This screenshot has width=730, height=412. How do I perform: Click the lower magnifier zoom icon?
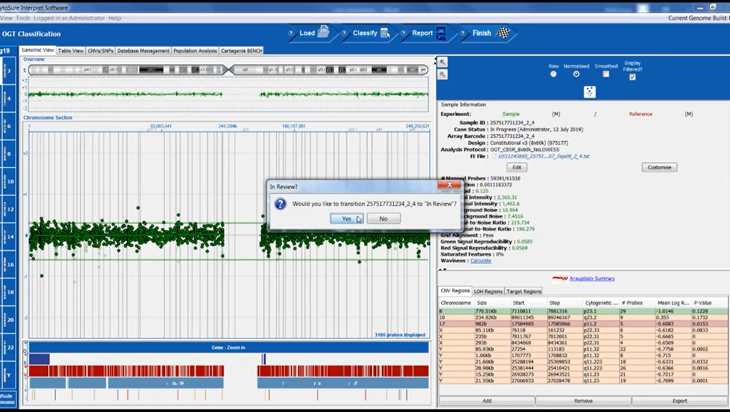[442, 74]
